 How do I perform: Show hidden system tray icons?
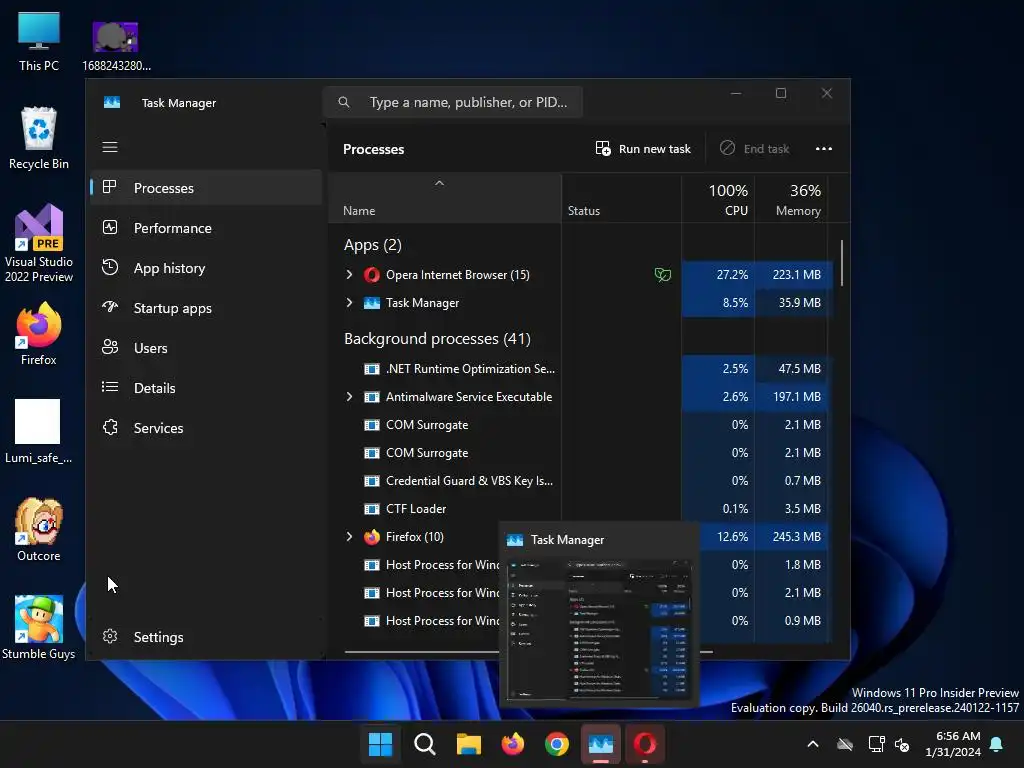point(813,744)
